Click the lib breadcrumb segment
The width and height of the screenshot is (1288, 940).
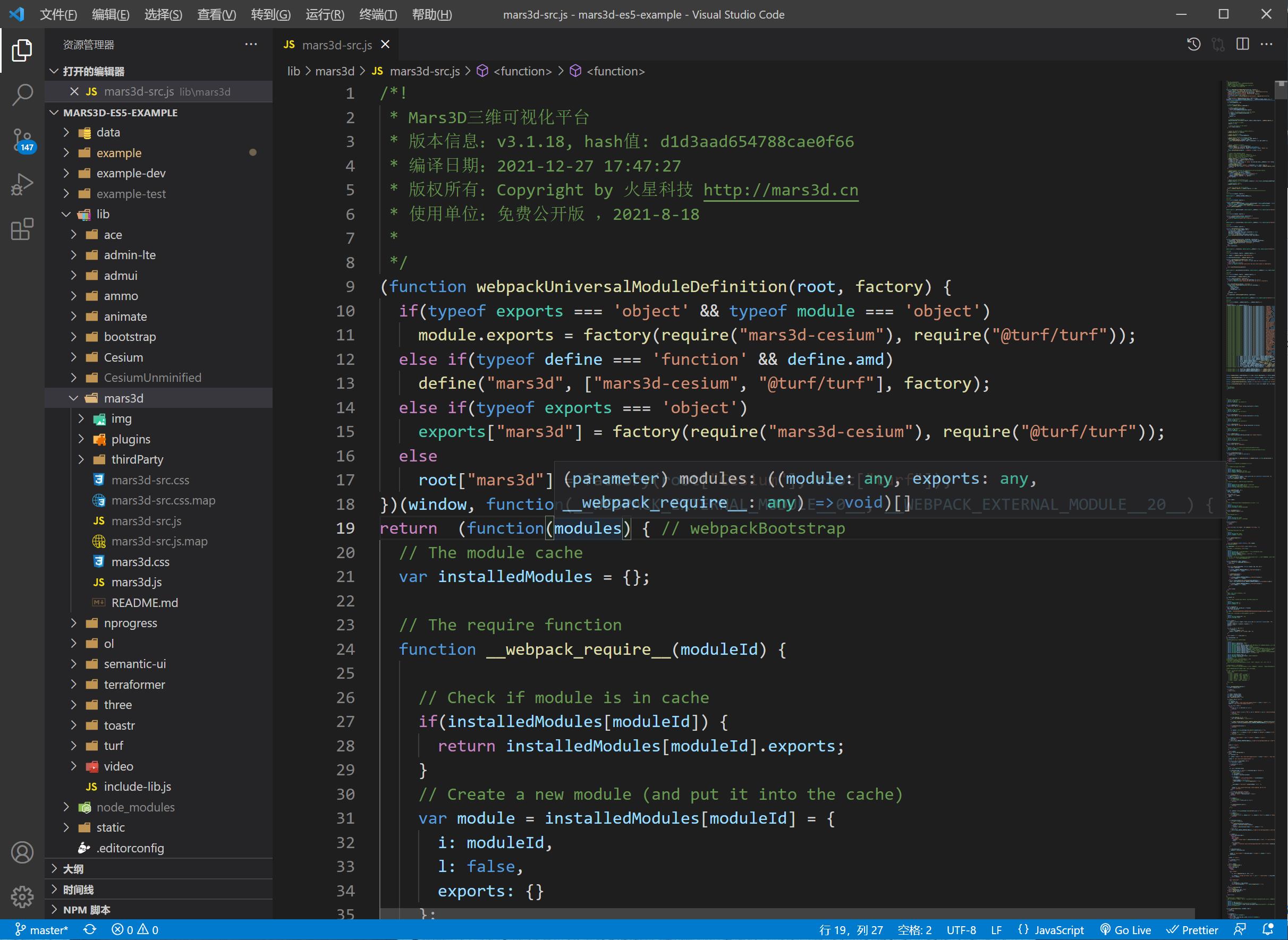(294, 71)
